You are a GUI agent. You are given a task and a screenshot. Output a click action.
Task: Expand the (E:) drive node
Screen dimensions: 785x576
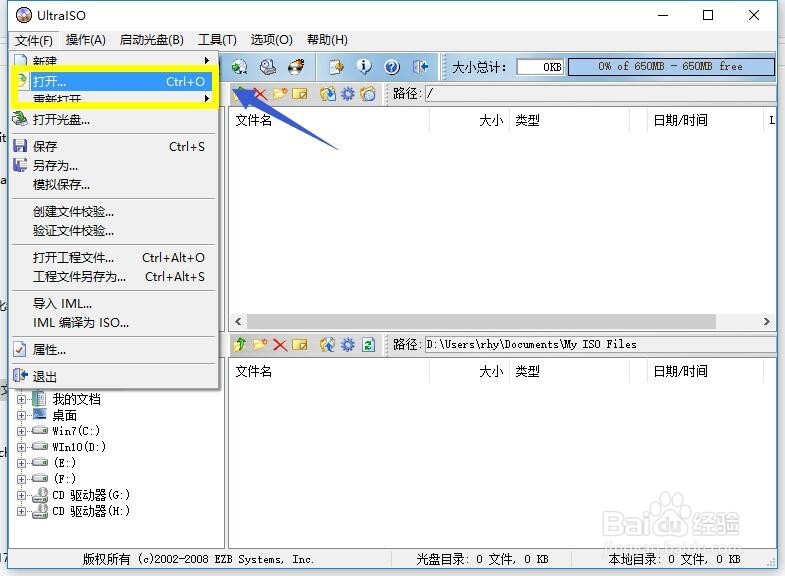point(21,463)
